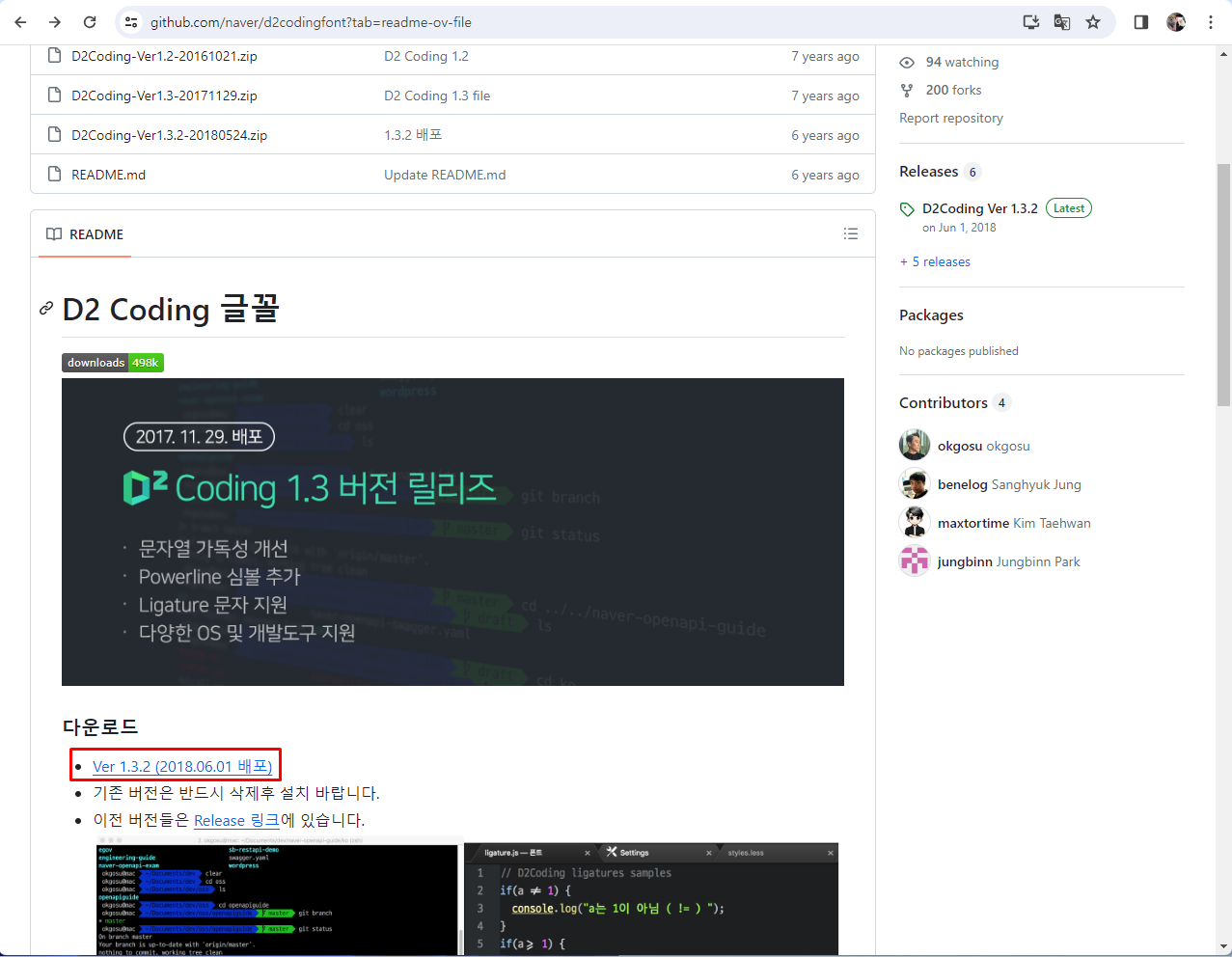Image resolution: width=1232 pixels, height=957 pixels.
Task: Open the Chrome profile dropdown
Action: pos(1176,21)
